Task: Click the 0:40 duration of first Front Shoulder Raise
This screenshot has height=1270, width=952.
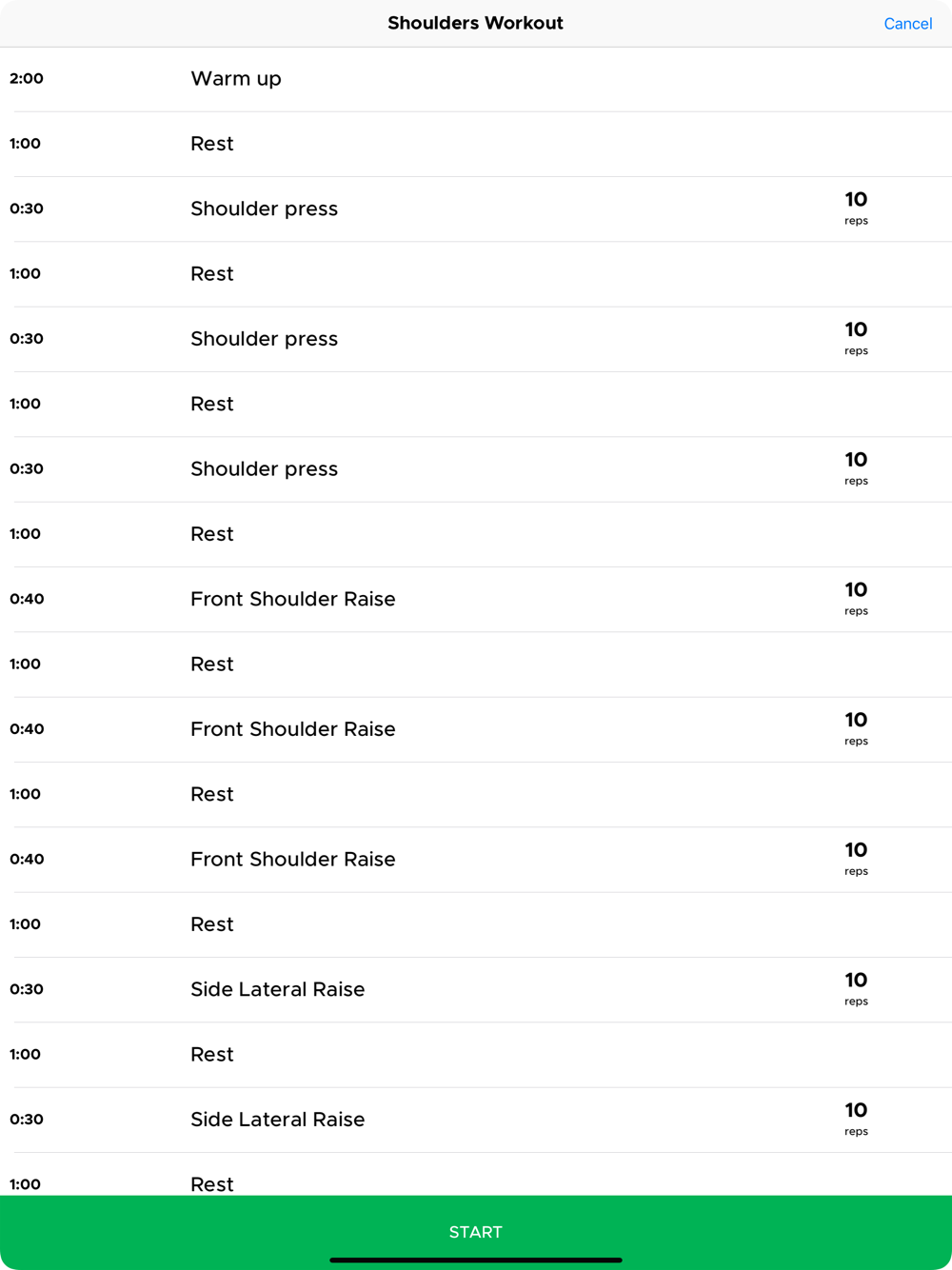Action: 27,600
